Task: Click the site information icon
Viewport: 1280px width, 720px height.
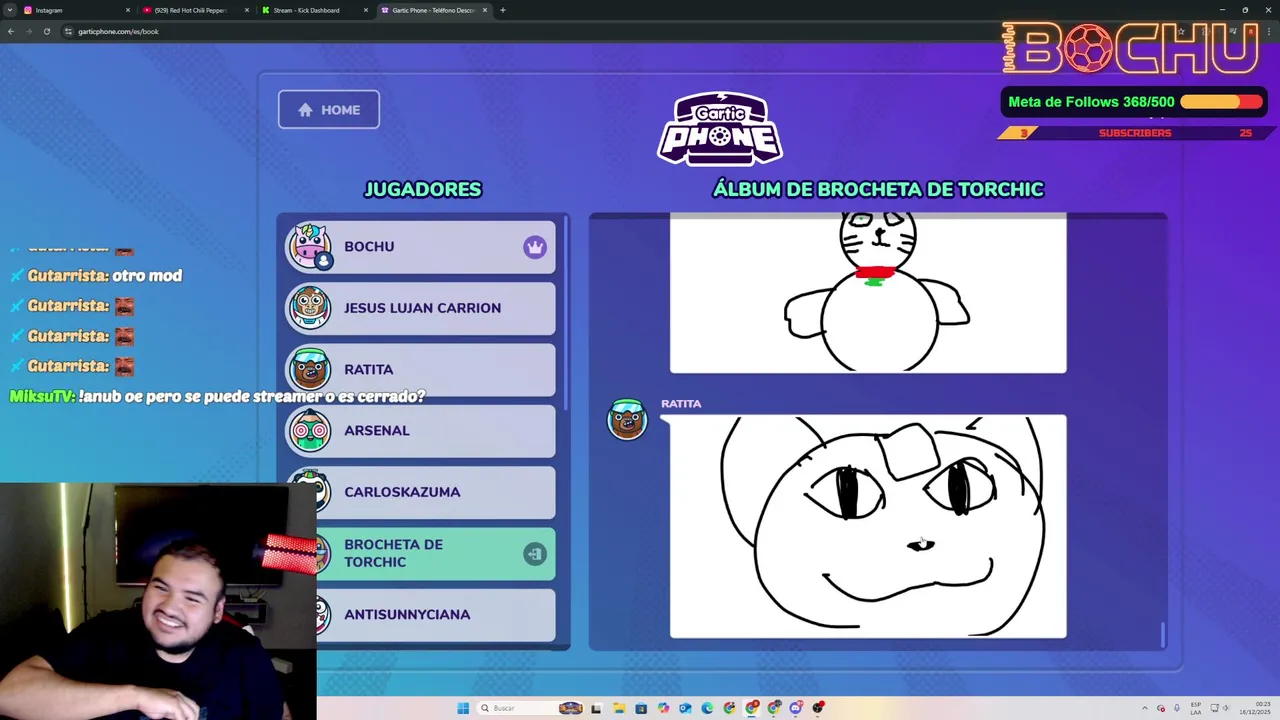Action: pyautogui.click(x=68, y=31)
